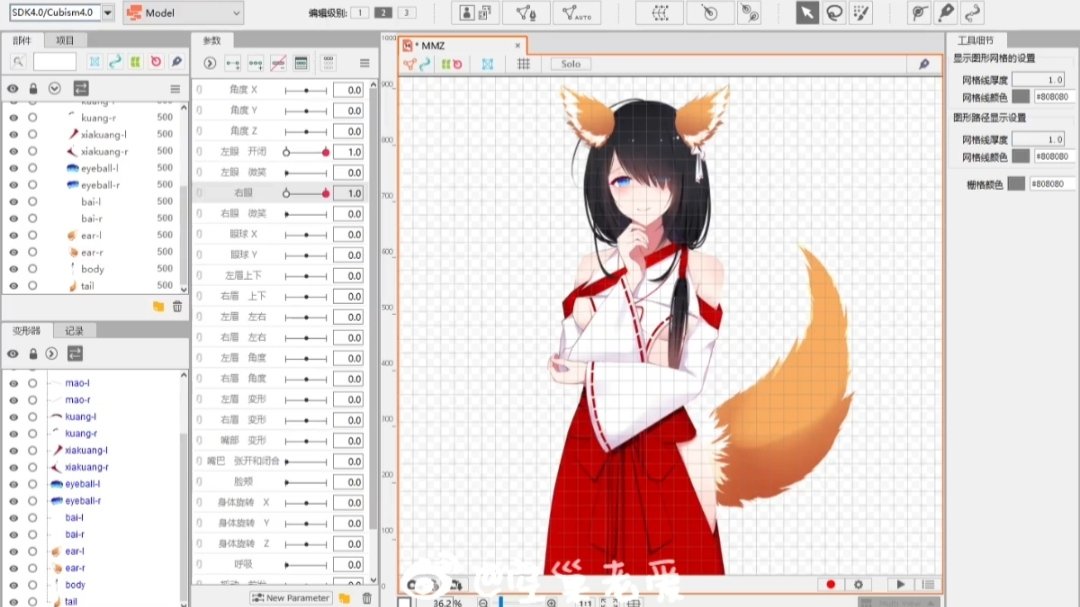Viewport: 1080px width, 607px height.
Task: Select edit level 1
Action: point(360,12)
